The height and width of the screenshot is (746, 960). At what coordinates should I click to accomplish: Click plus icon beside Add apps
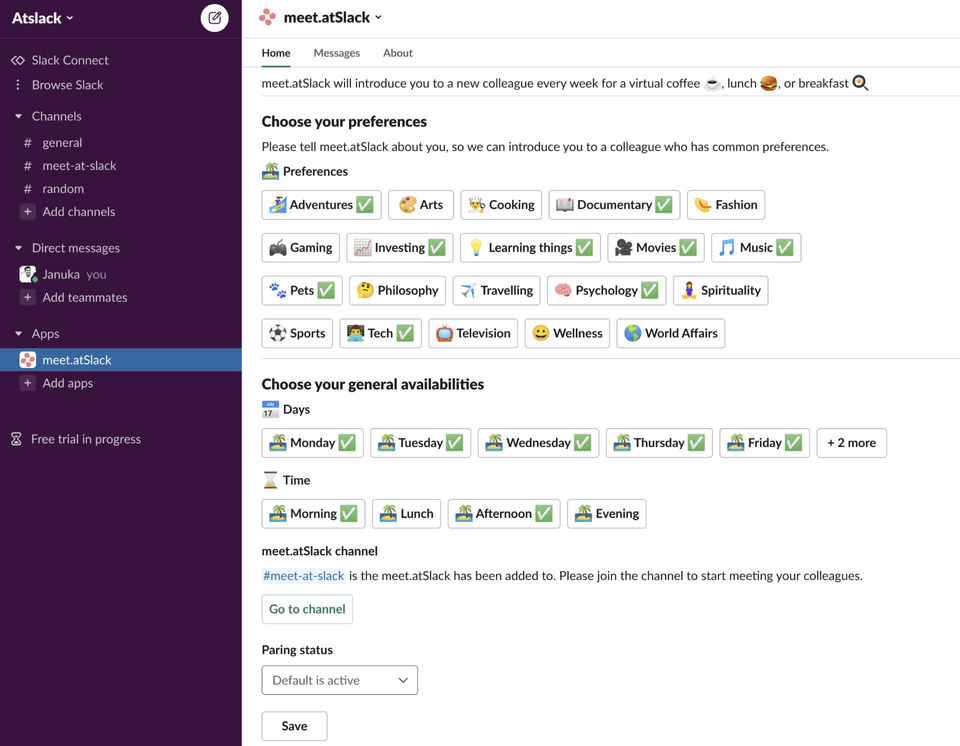[28, 383]
